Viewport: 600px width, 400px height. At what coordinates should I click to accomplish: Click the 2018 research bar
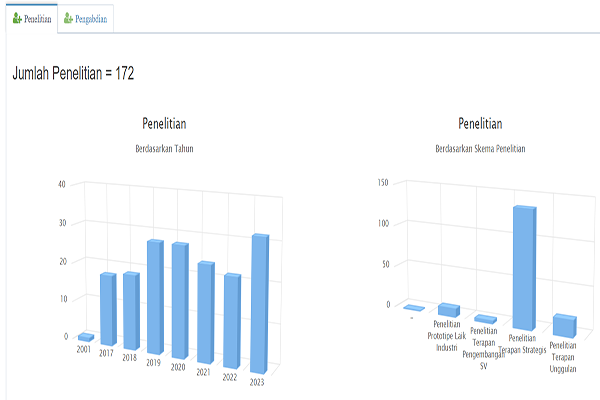click(x=130, y=311)
